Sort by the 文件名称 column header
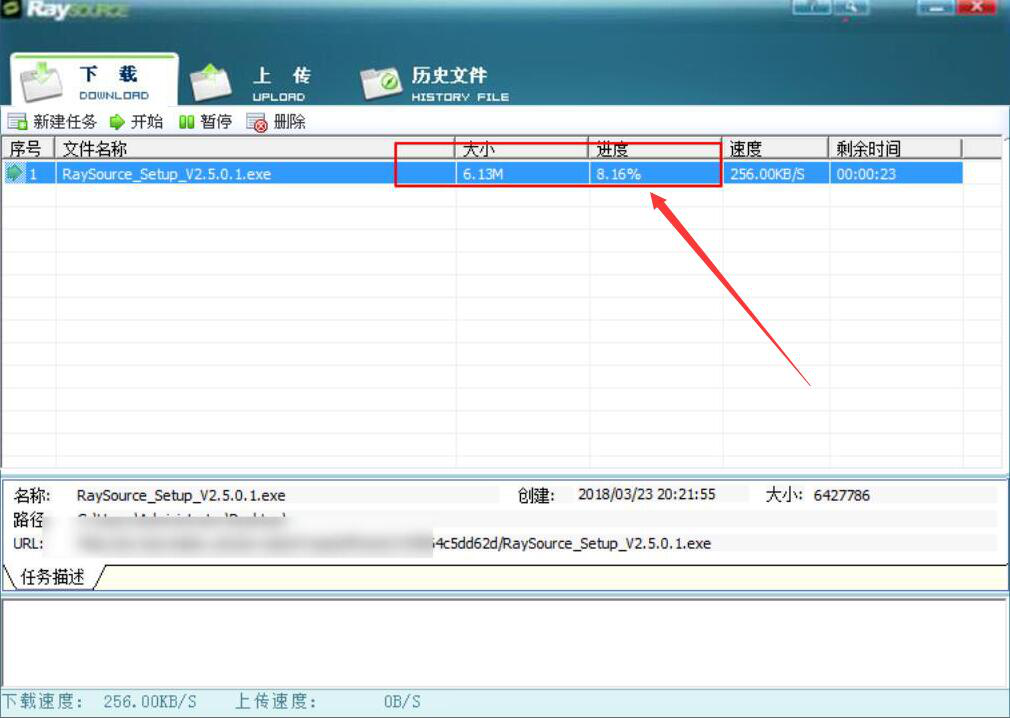 pyautogui.click(x=256, y=149)
